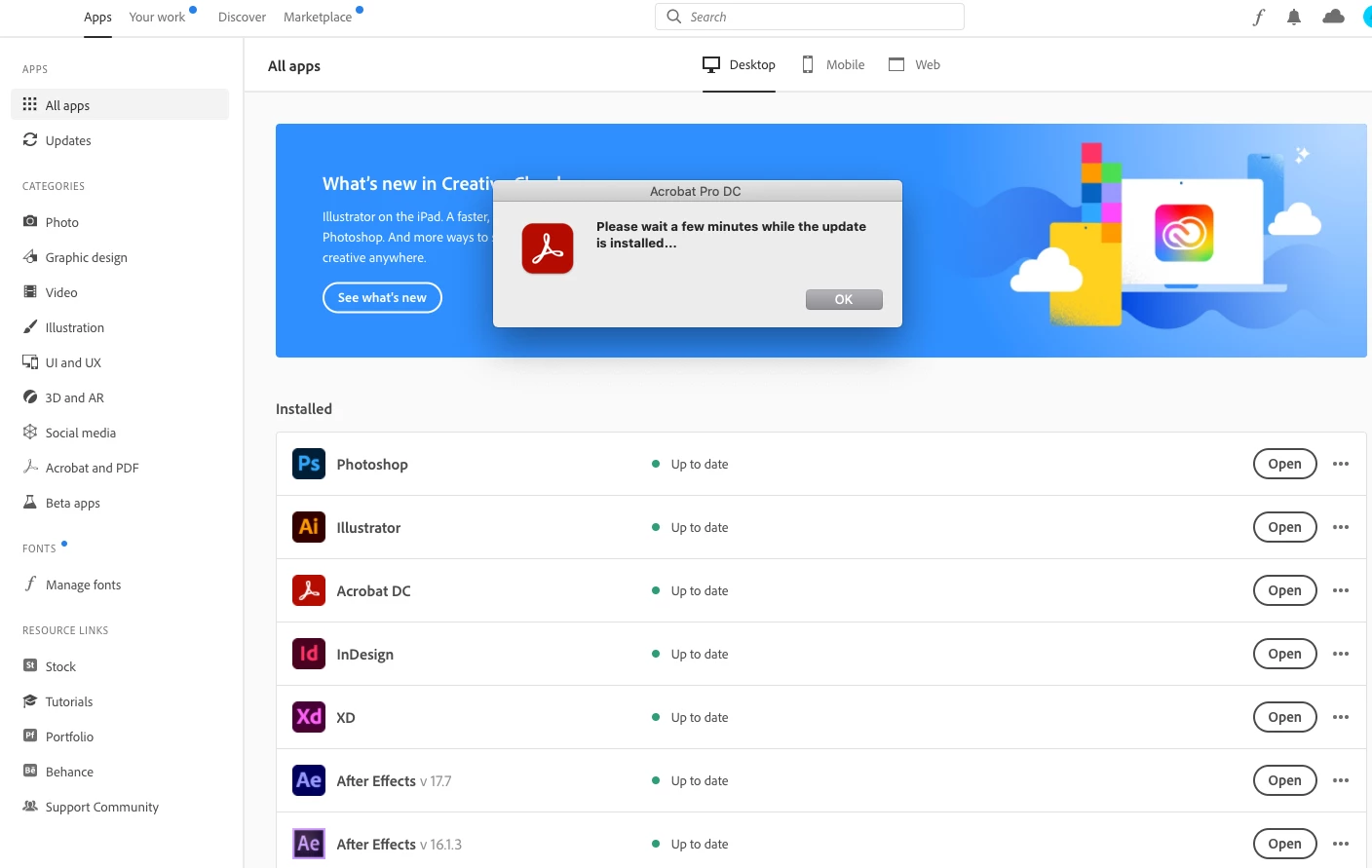Open the Behance resource link
Screen dimensions: 1372x868
tap(120, 772)
